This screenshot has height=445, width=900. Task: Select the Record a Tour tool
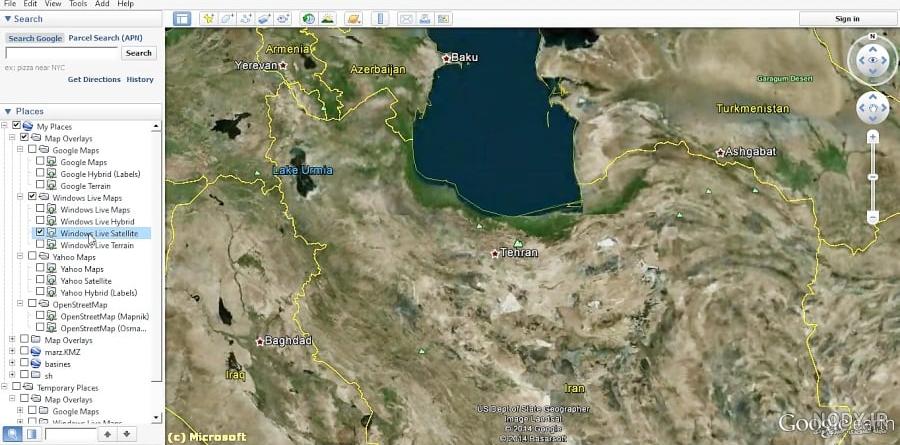[x=283, y=18]
